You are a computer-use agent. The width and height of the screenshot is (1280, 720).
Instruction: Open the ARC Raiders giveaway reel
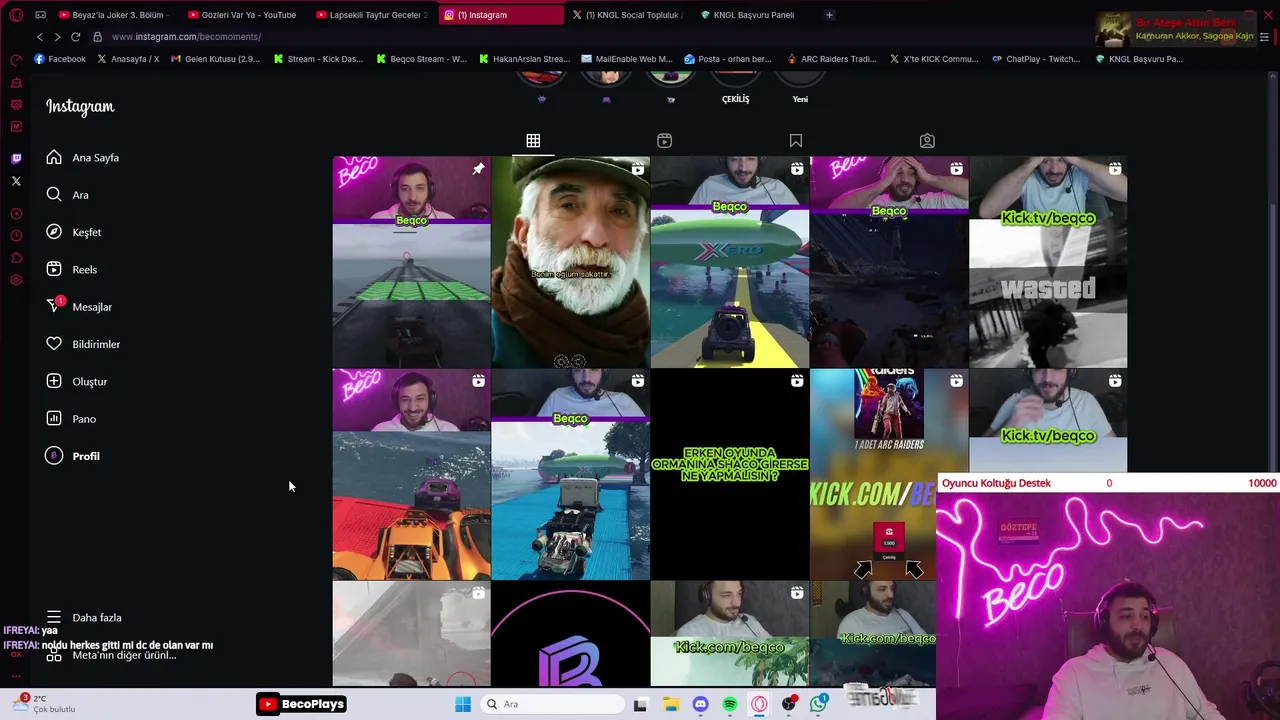click(x=873, y=474)
